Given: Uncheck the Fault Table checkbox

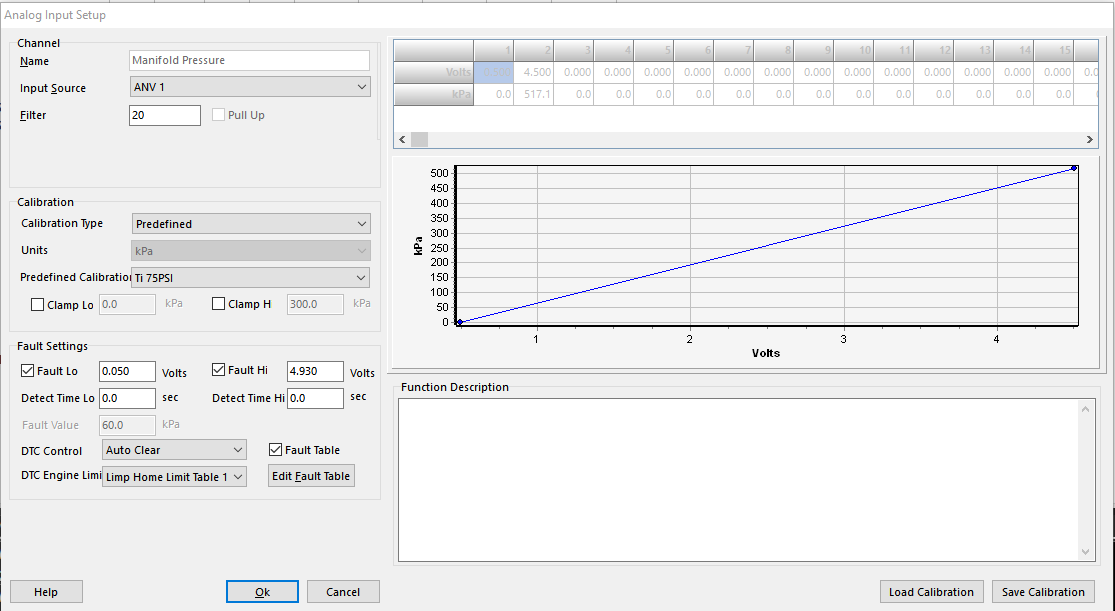Looking at the screenshot, I should point(276,450).
